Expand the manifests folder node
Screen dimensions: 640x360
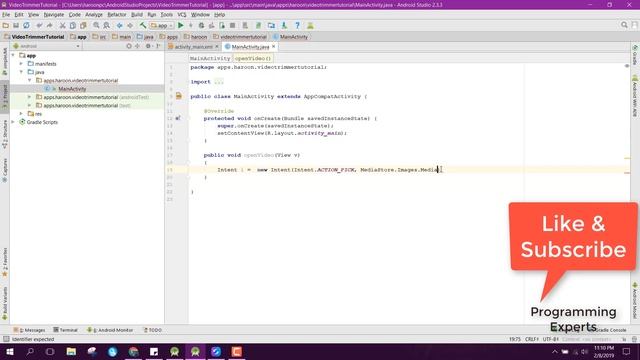[21, 64]
